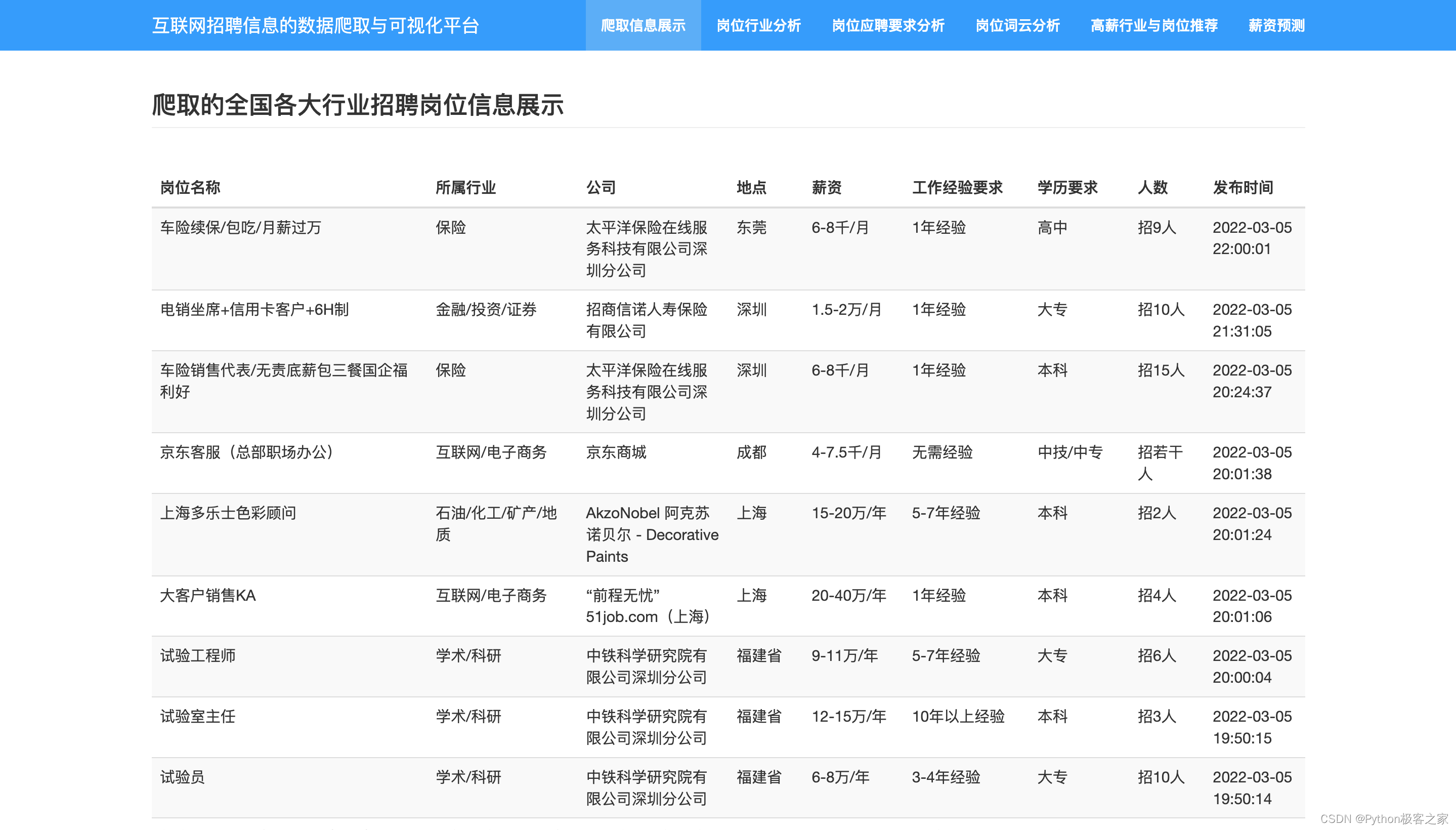Switch to 岗位行业分析 tab
The image size is (1456, 830).
click(x=758, y=26)
